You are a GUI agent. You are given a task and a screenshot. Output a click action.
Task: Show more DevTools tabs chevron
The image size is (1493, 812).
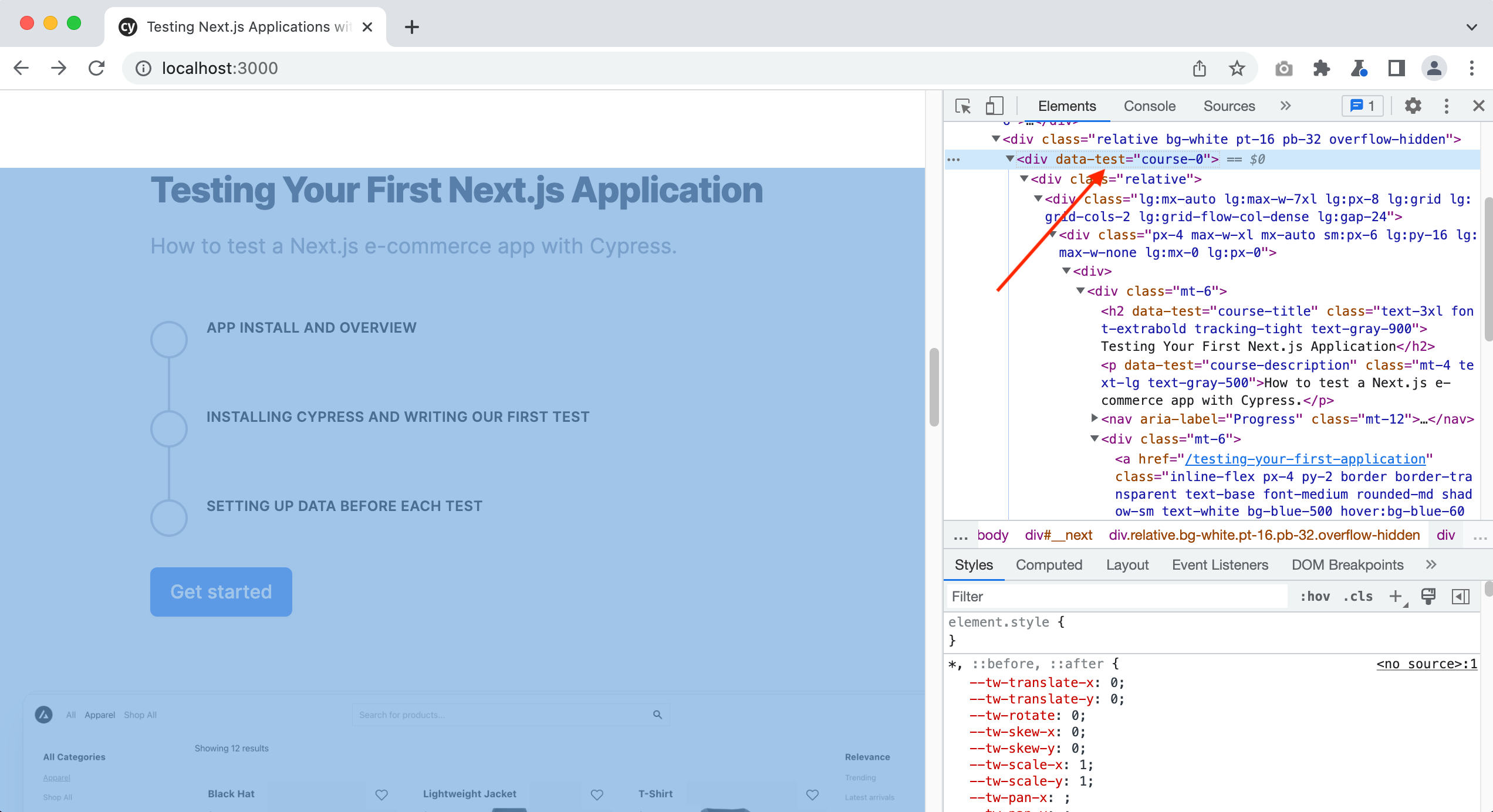(x=1285, y=106)
